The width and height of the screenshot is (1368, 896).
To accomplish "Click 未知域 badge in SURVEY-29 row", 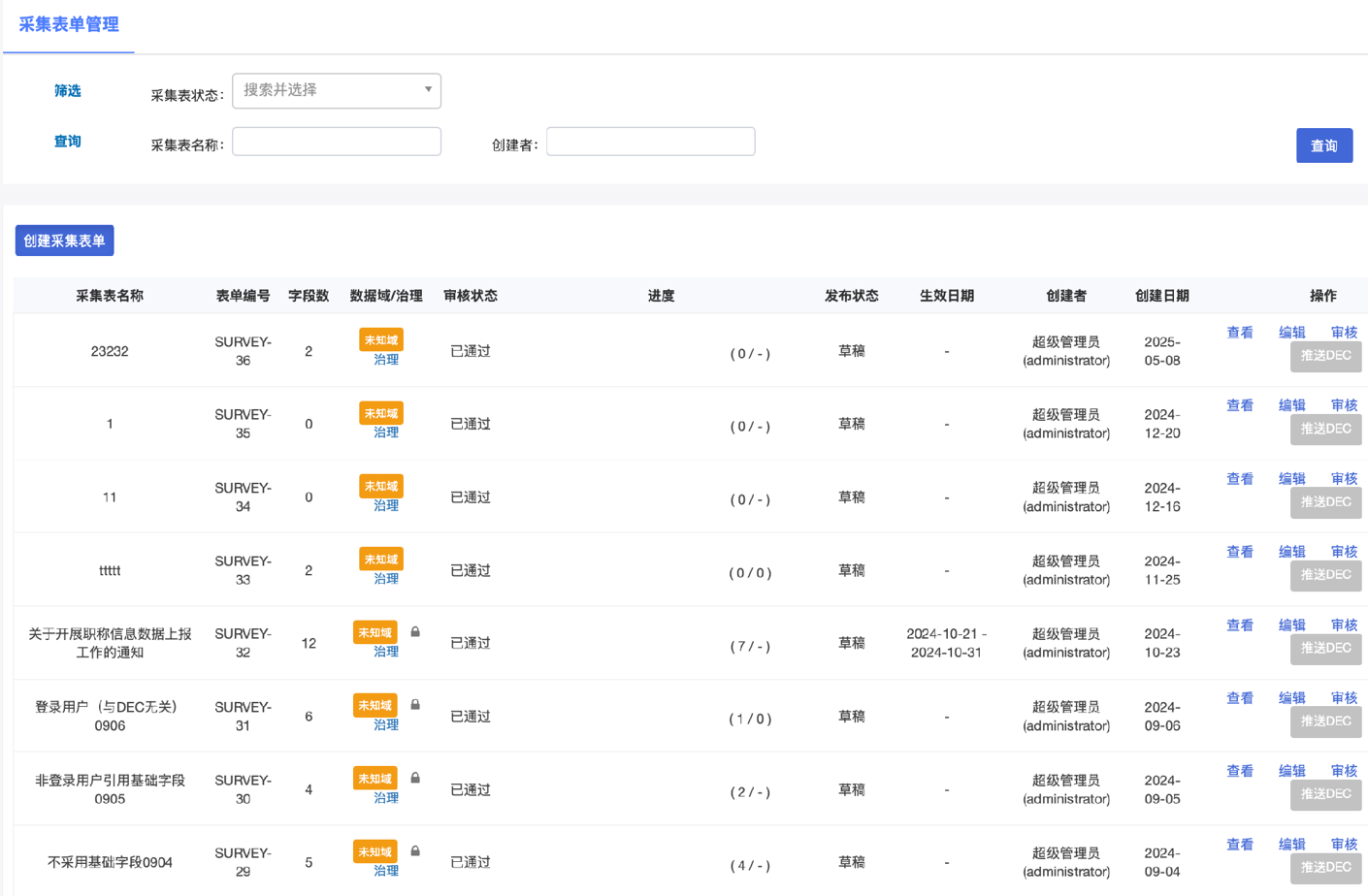I will click(375, 852).
